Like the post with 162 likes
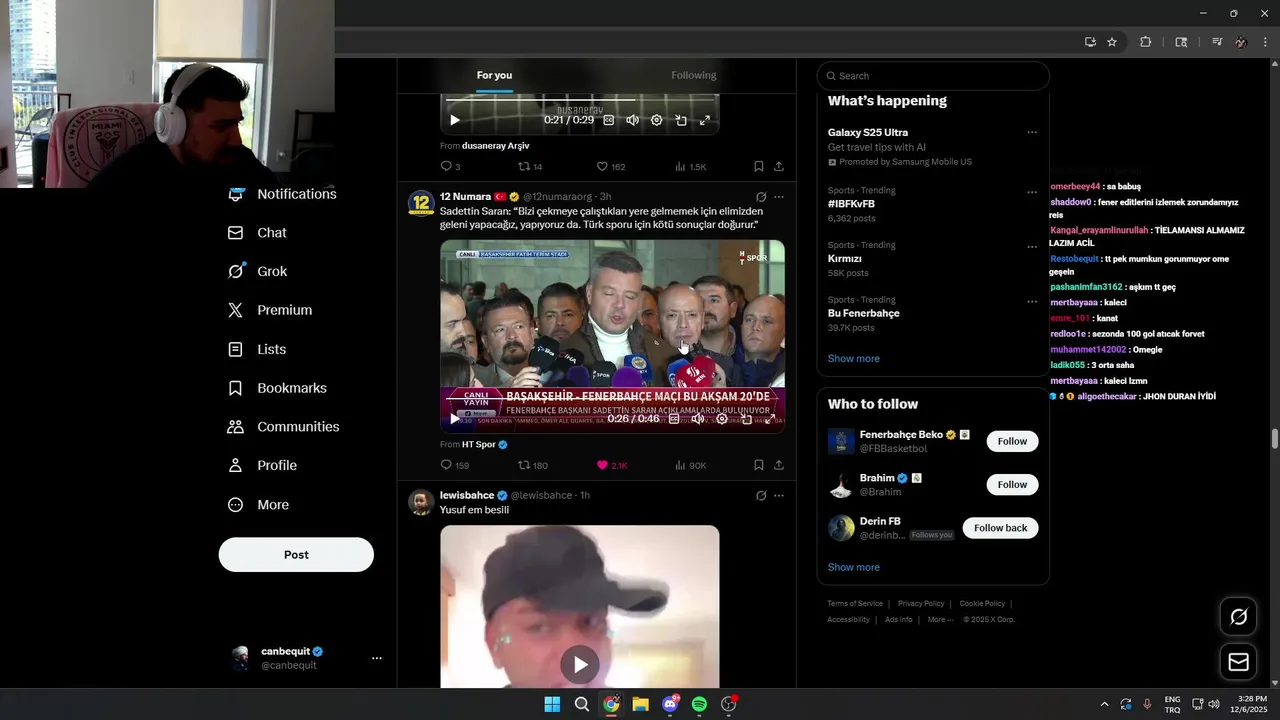Viewport: 1280px width, 720px height. [x=610, y=167]
